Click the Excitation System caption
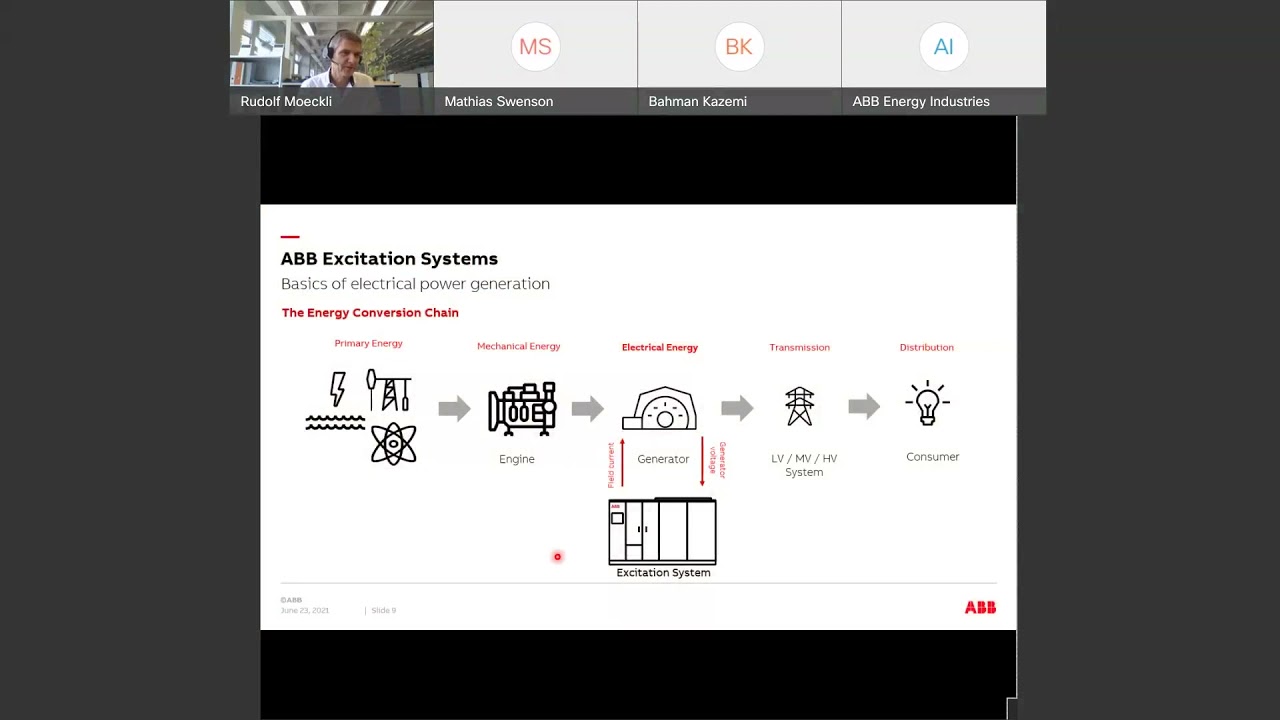Viewport: 1280px width, 720px height. point(663,573)
